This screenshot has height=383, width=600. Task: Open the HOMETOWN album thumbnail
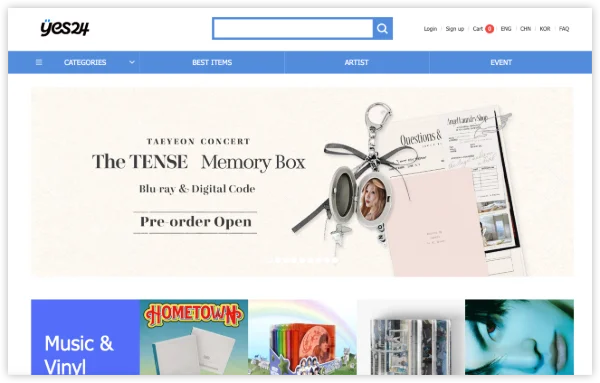tap(194, 337)
